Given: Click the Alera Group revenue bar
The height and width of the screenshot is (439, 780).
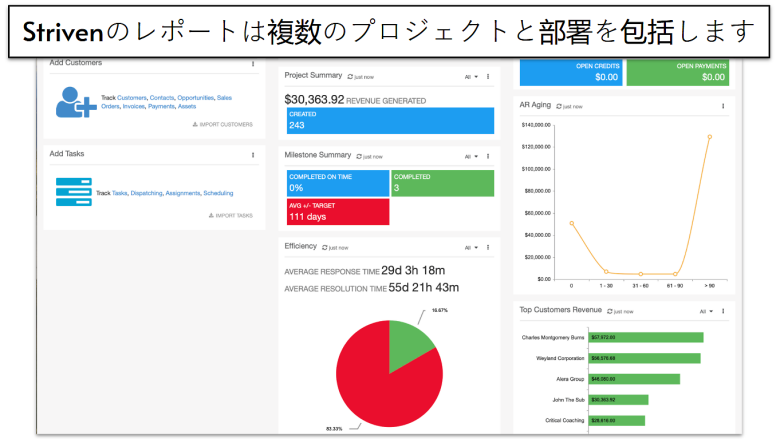Looking at the screenshot, I should point(634,379).
